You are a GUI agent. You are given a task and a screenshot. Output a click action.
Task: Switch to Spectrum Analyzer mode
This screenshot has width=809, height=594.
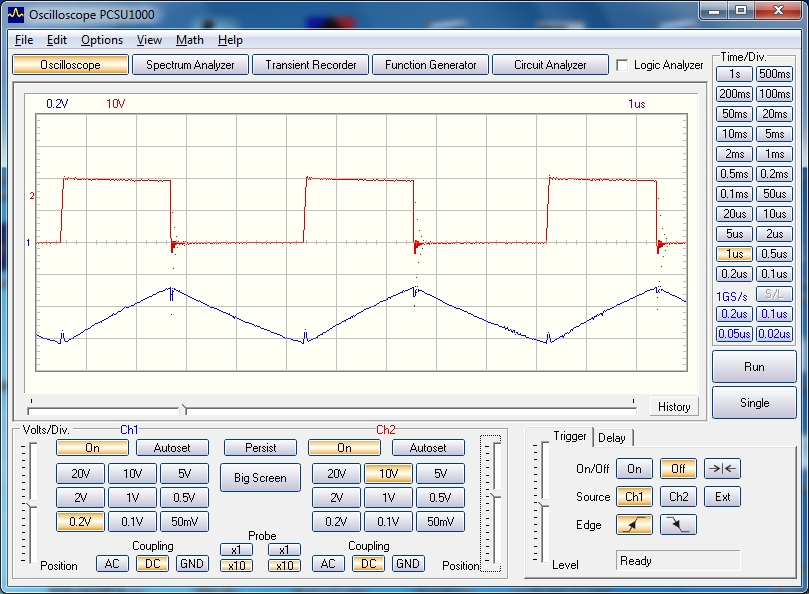click(x=190, y=65)
